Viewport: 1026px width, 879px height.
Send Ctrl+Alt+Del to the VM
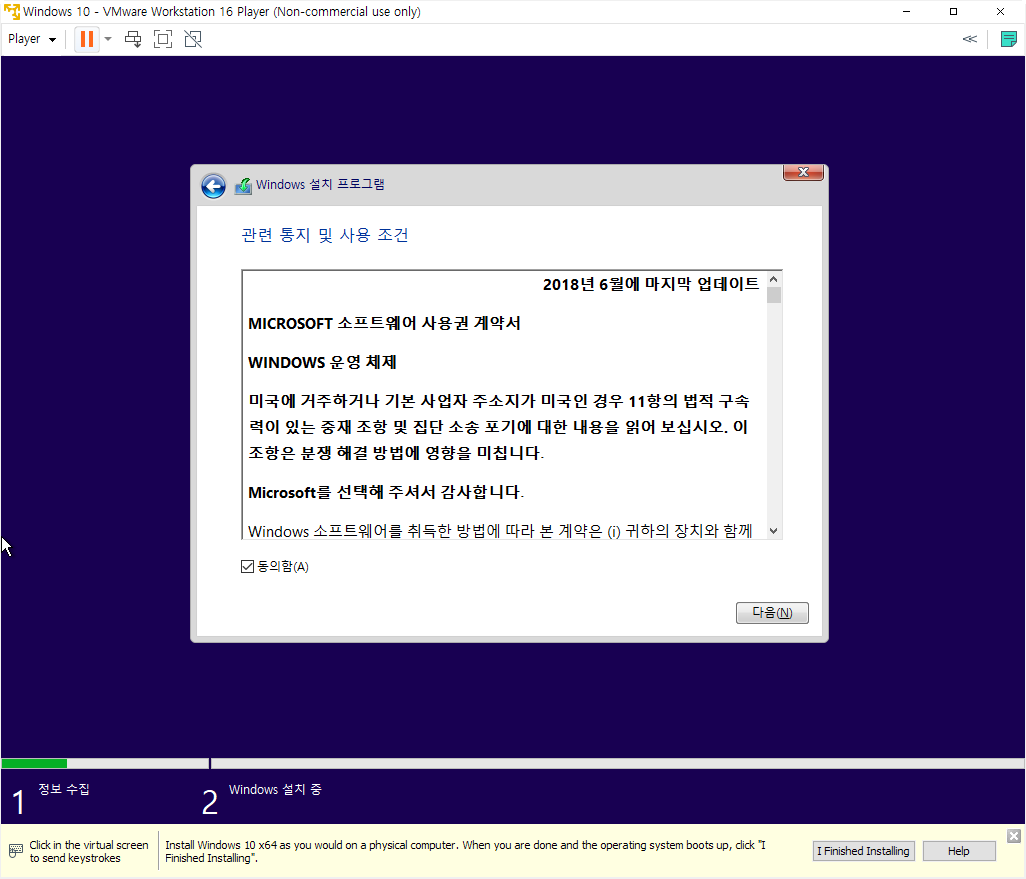pos(133,39)
